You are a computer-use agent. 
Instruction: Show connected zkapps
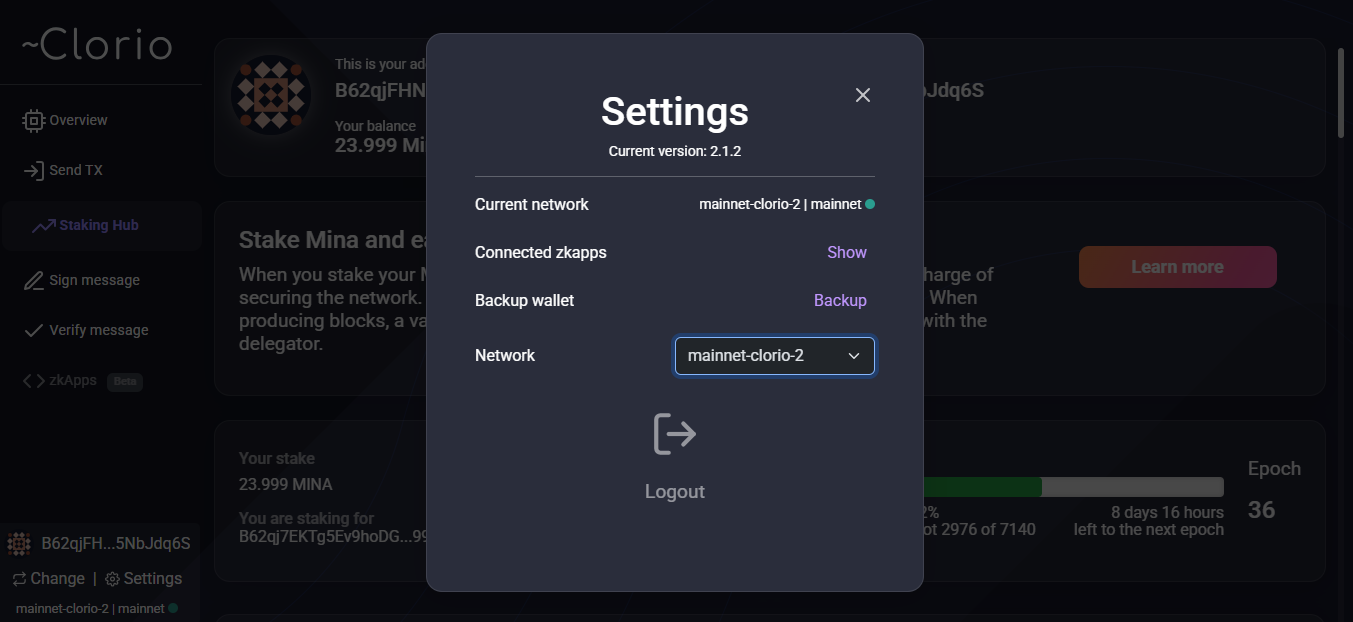(x=846, y=253)
